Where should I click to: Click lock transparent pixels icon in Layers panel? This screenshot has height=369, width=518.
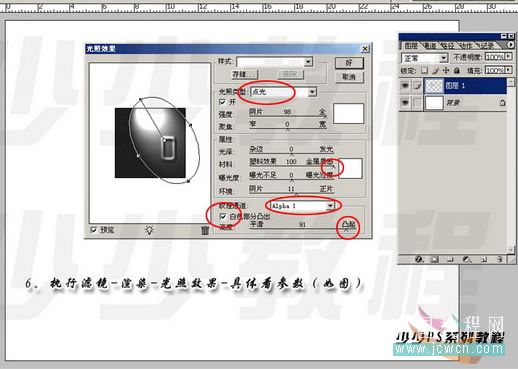point(424,70)
